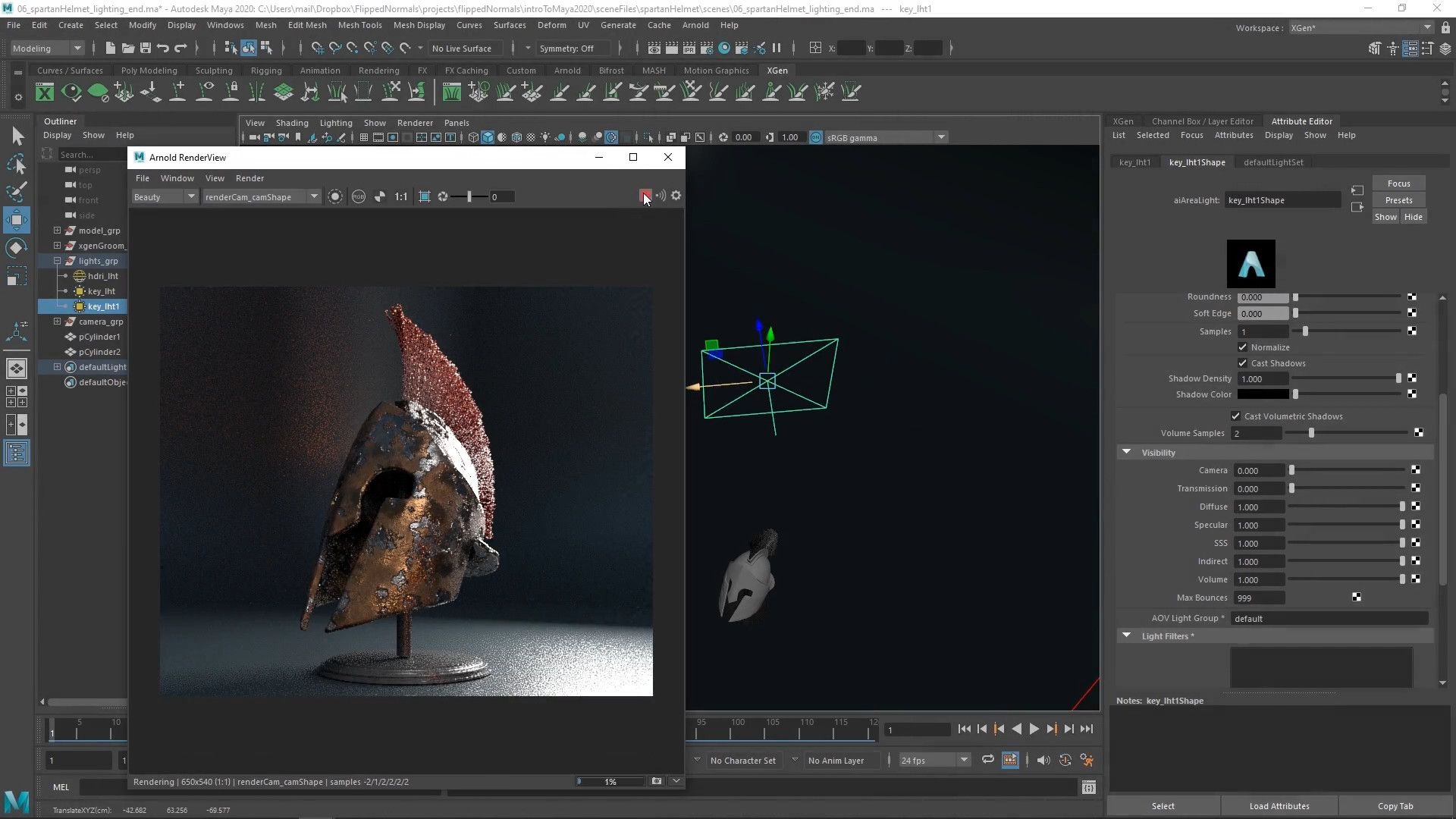Store snapshot icon in RenderView status bar
Viewport: 1456px width, 819px height.
(657, 781)
